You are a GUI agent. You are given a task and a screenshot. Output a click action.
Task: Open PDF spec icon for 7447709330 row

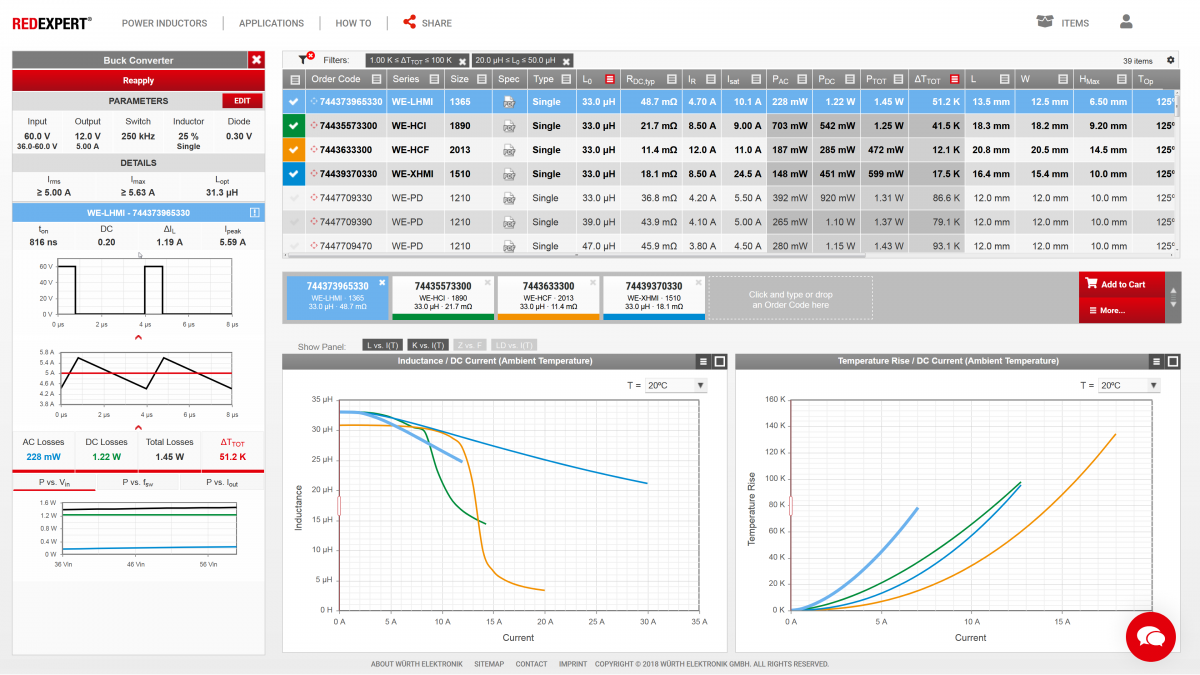[509, 198]
